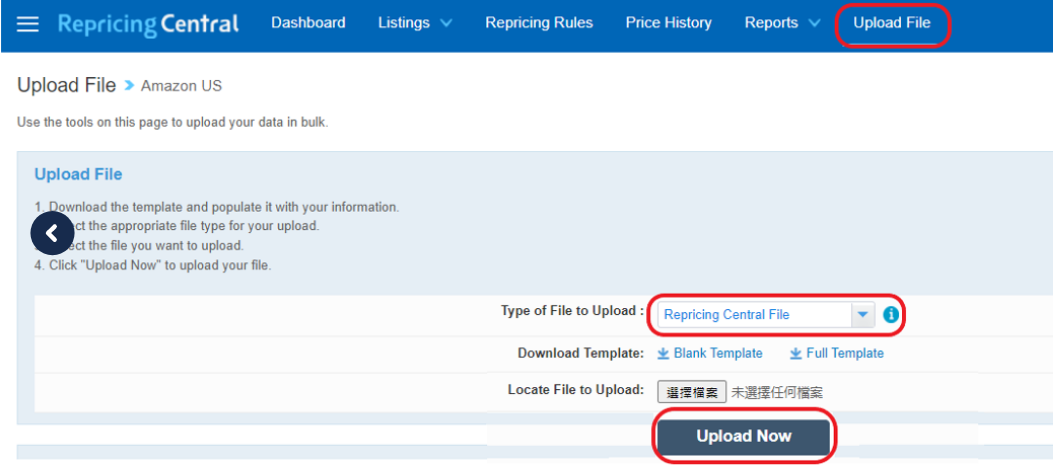Expand the Reports menu
Screen dimensions: 1053x469
782,23
